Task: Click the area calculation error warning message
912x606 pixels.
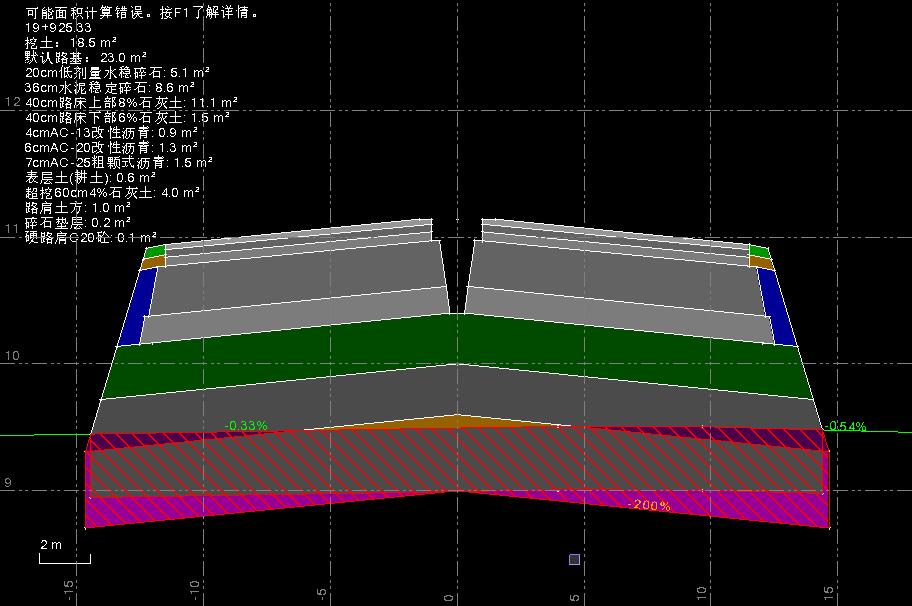Action: [142, 12]
